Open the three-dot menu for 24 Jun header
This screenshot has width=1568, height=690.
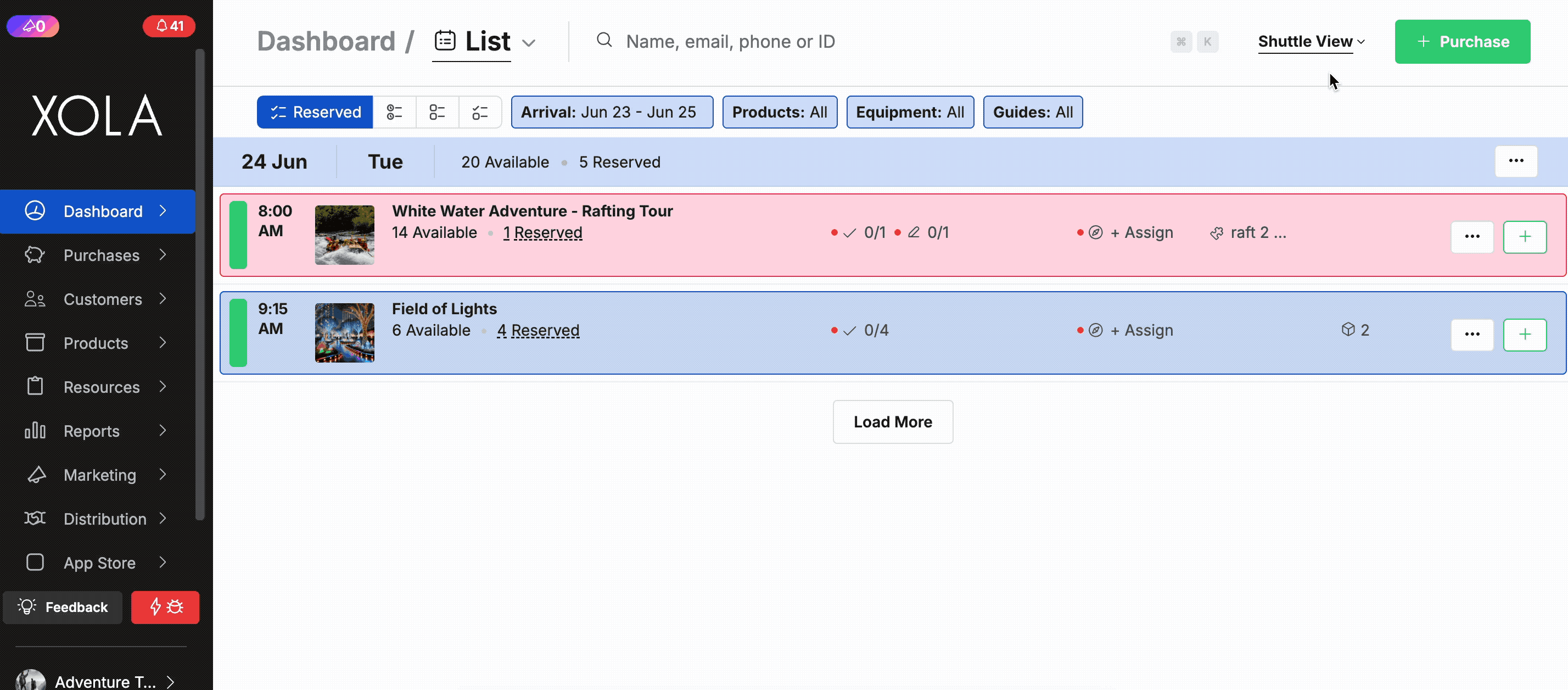[x=1516, y=162]
